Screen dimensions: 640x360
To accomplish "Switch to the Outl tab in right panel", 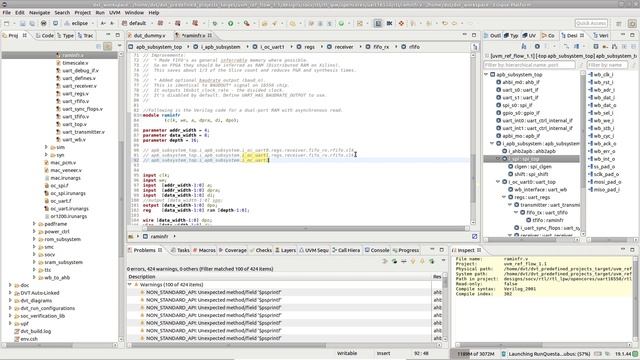I will pyautogui.click(x=492, y=36).
